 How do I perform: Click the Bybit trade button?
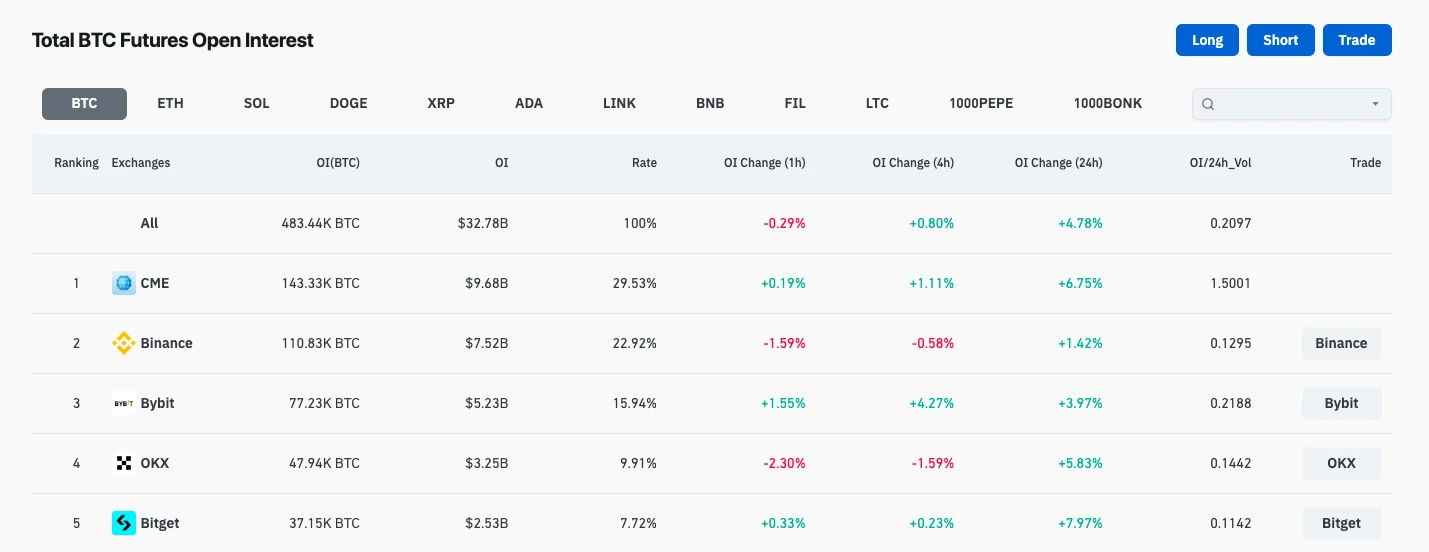pyautogui.click(x=1341, y=403)
